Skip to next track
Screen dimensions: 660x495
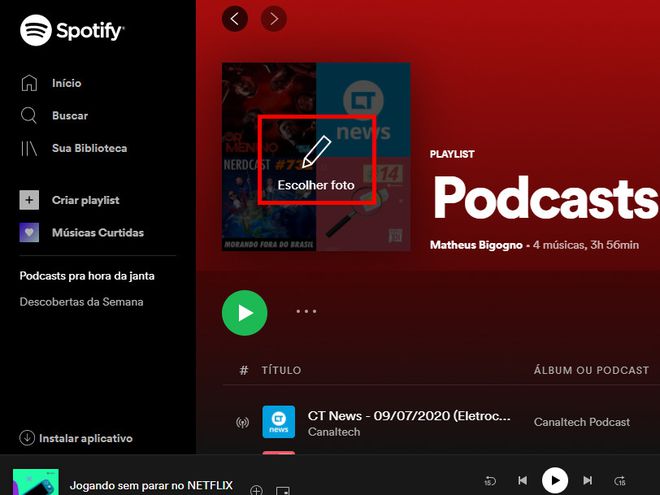588,480
